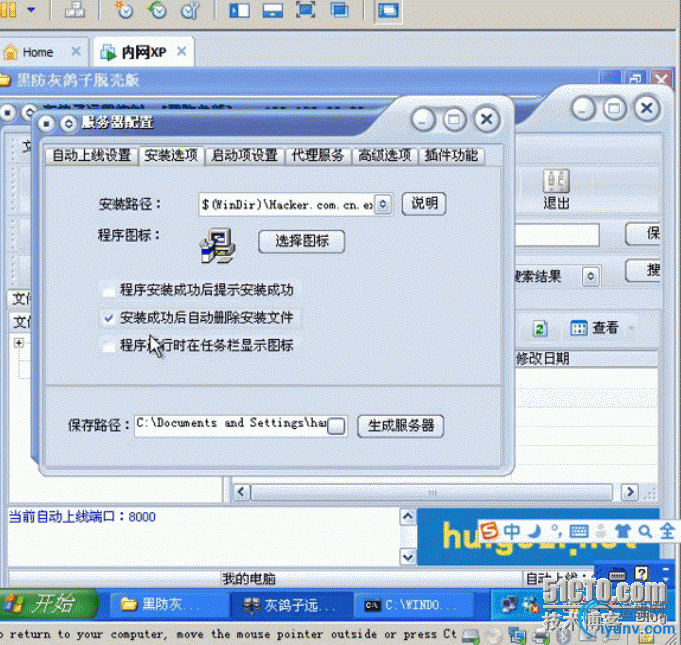The width and height of the screenshot is (681, 645).
Task: Click the 搜 button in main window
Action: [644, 270]
